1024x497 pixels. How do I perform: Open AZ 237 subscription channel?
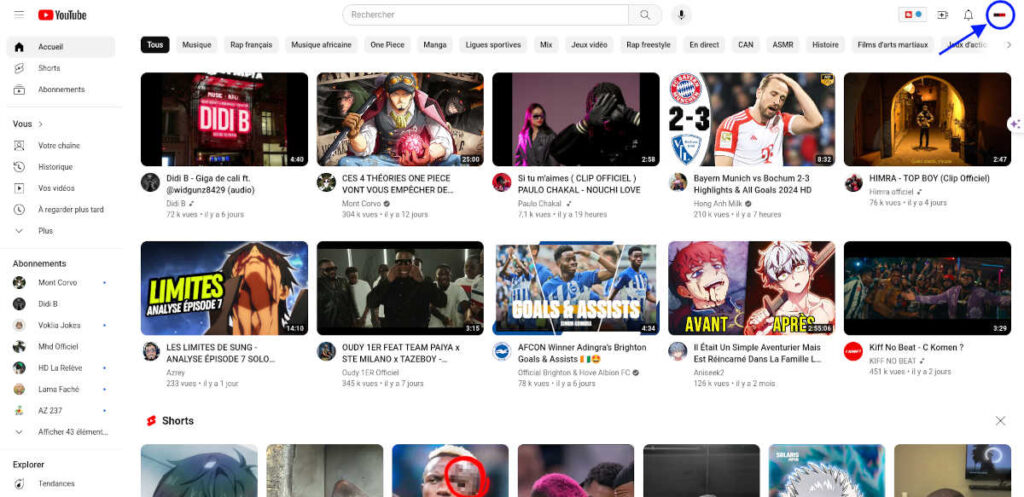(x=61, y=411)
